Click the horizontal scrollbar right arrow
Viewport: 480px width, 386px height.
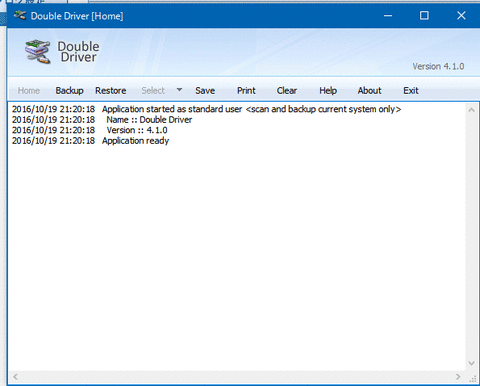pos(458,377)
